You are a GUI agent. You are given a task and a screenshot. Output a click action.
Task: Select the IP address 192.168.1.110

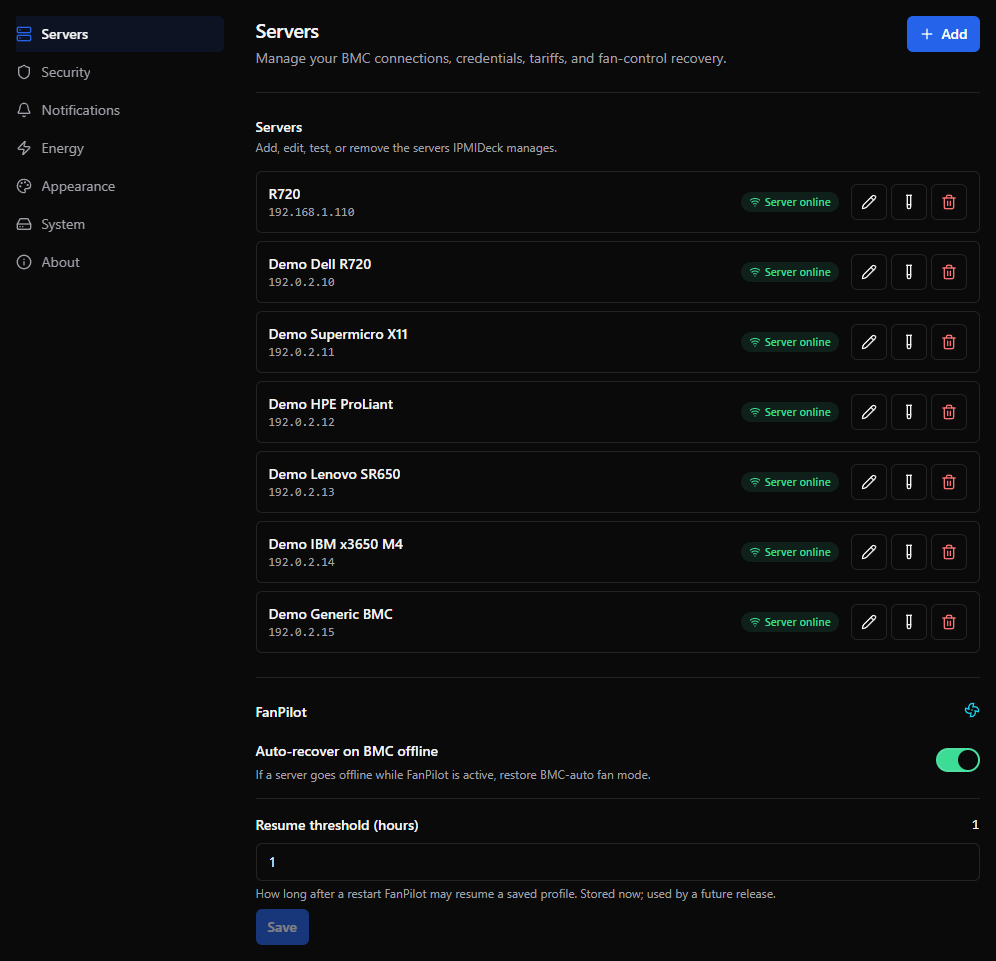(311, 212)
